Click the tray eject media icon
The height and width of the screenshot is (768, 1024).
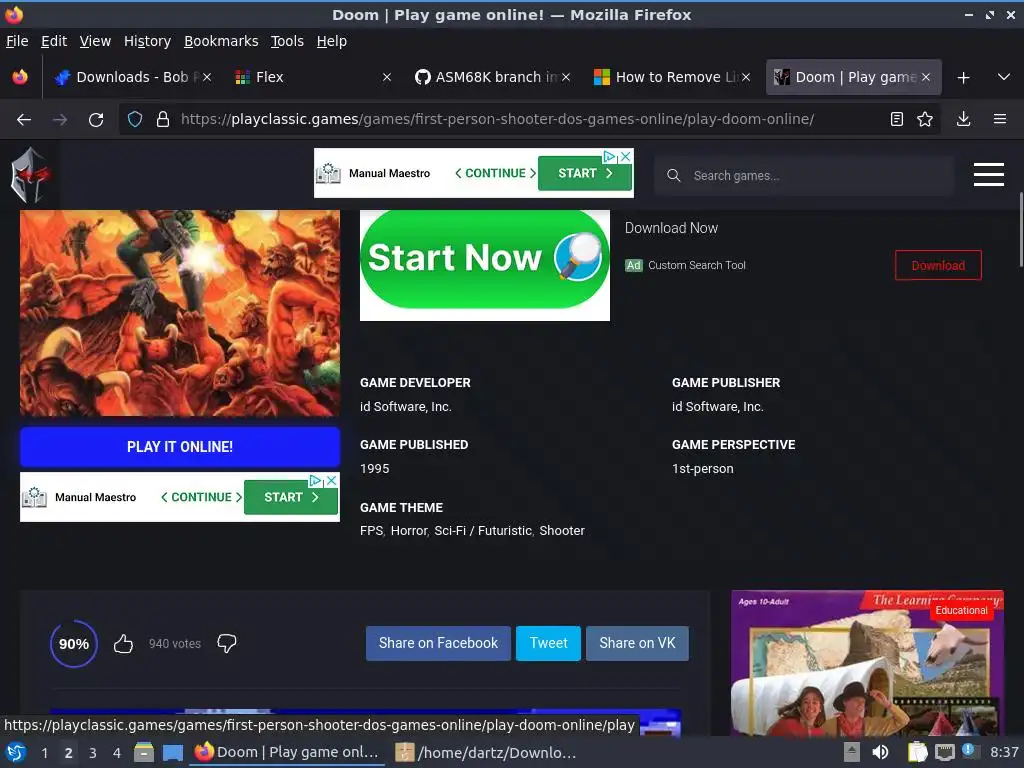pyautogui.click(x=852, y=752)
